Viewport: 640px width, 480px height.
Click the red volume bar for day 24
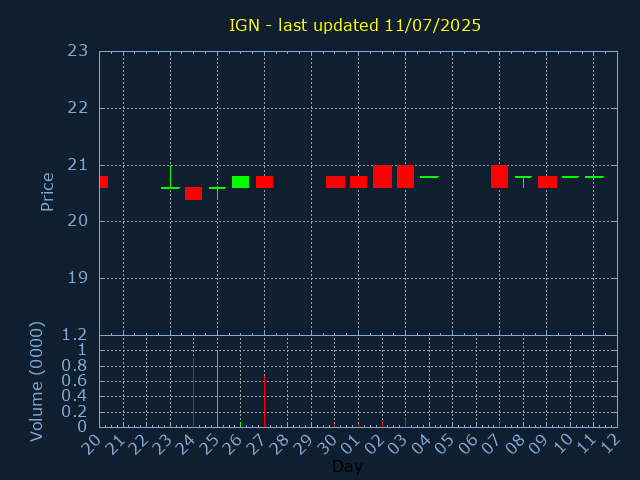tap(193, 393)
